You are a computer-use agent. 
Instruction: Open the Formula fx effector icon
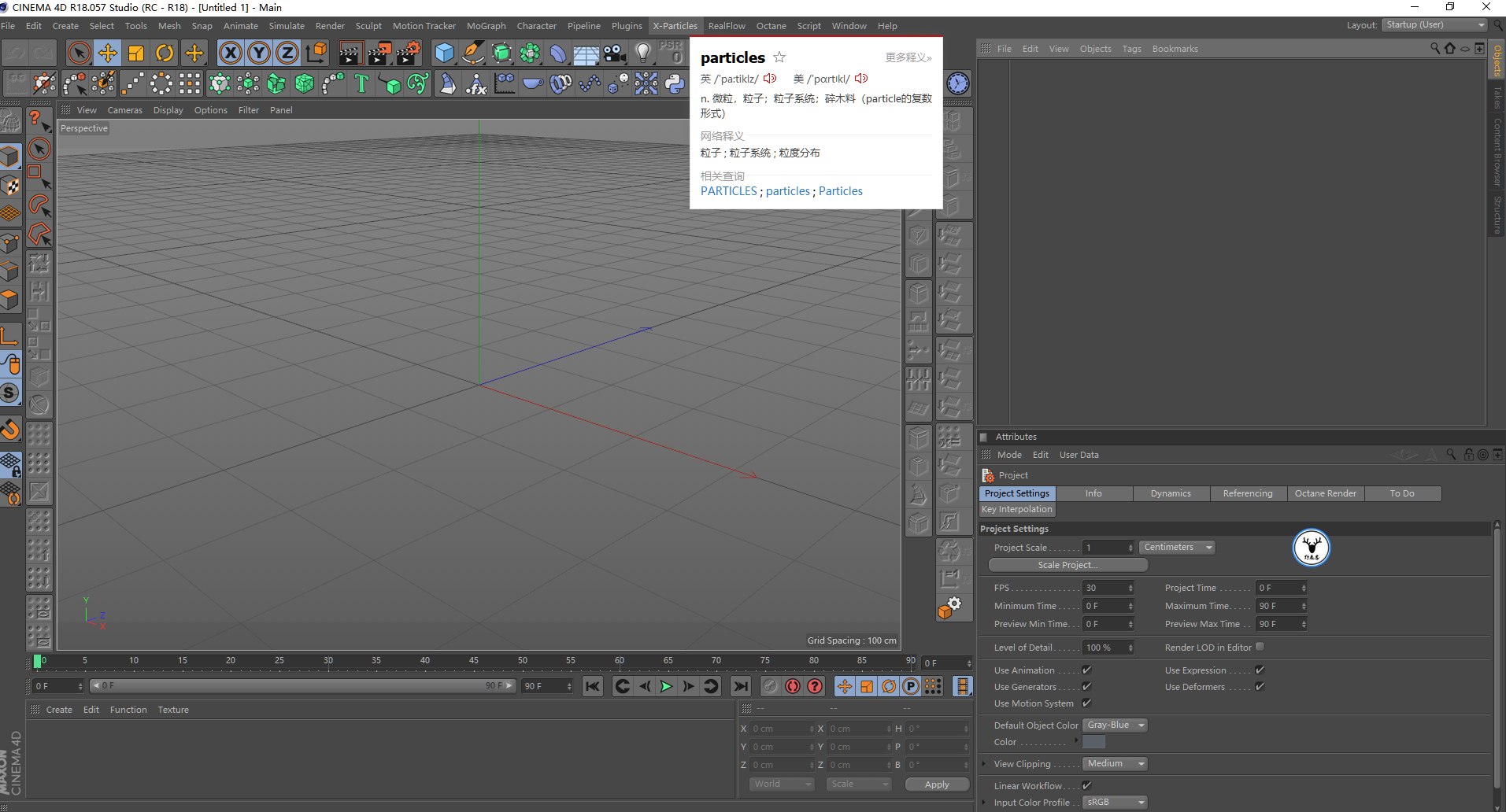[476, 83]
